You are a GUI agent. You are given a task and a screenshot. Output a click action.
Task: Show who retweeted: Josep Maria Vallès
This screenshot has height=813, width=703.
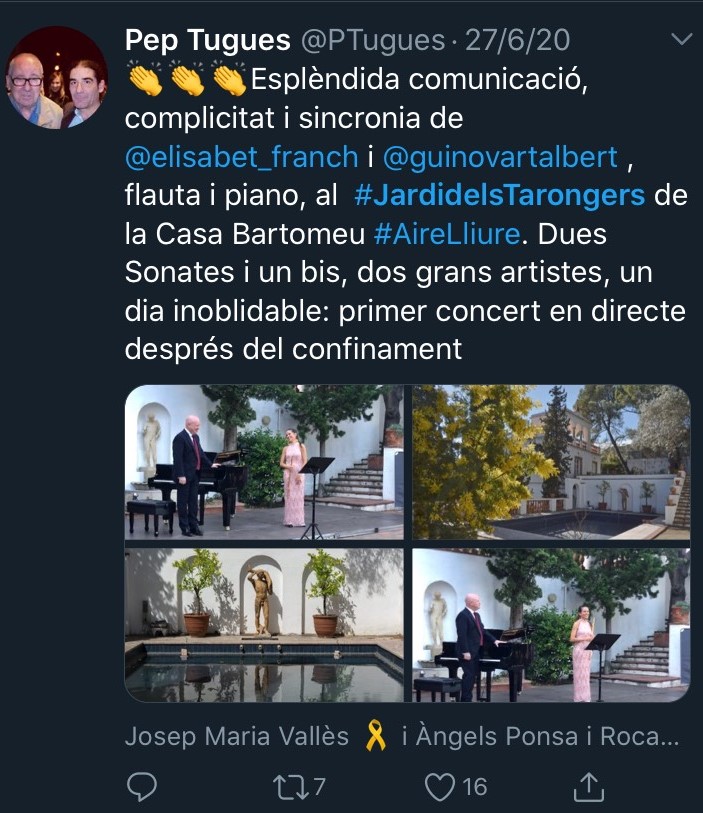237,736
